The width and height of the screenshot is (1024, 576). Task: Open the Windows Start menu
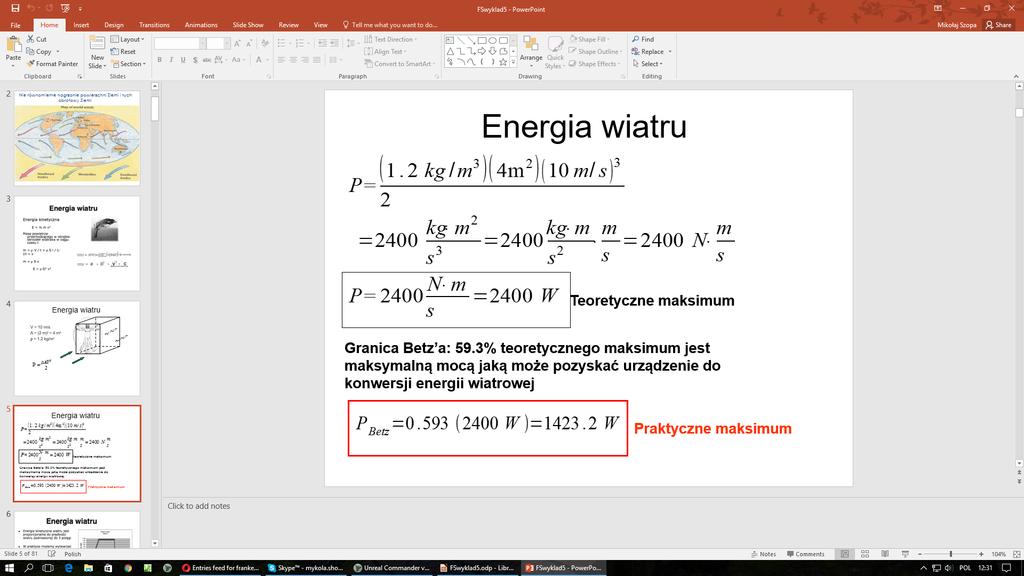[9, 568]
